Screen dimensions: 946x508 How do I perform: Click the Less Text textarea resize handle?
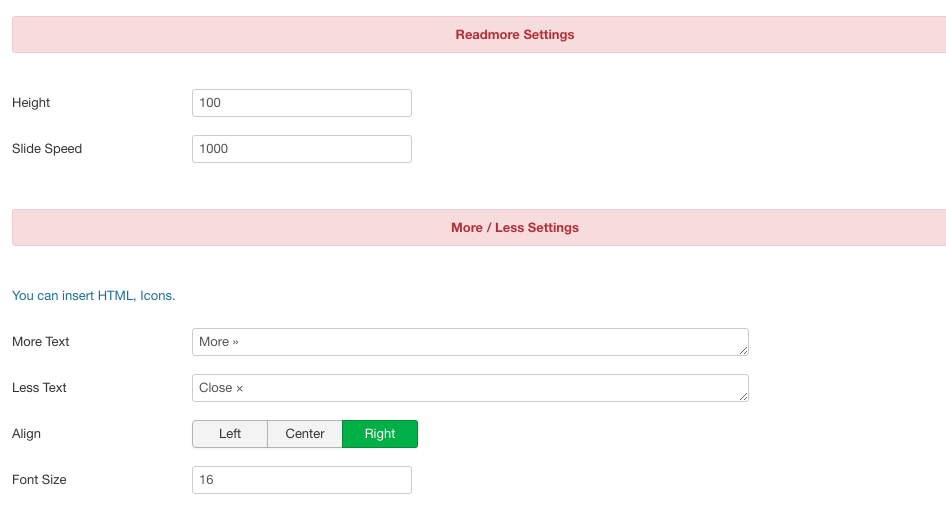pos(743,396)
